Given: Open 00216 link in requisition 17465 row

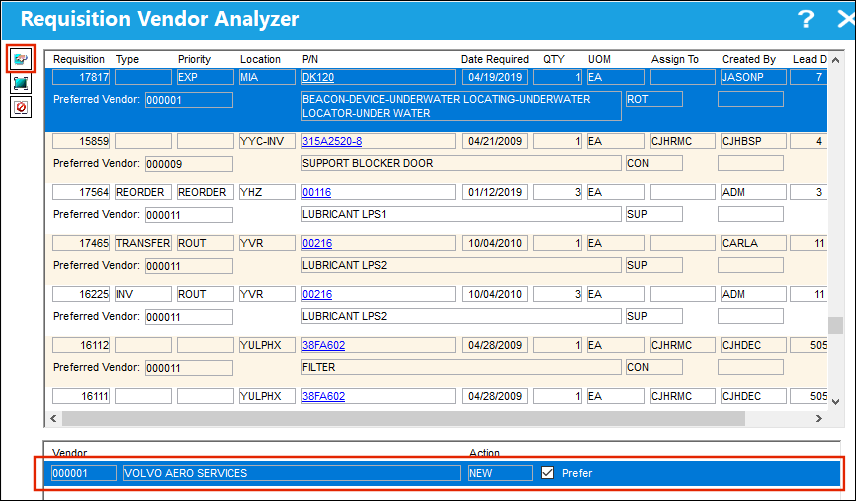Looking at the screenshot, I should 317,243.
